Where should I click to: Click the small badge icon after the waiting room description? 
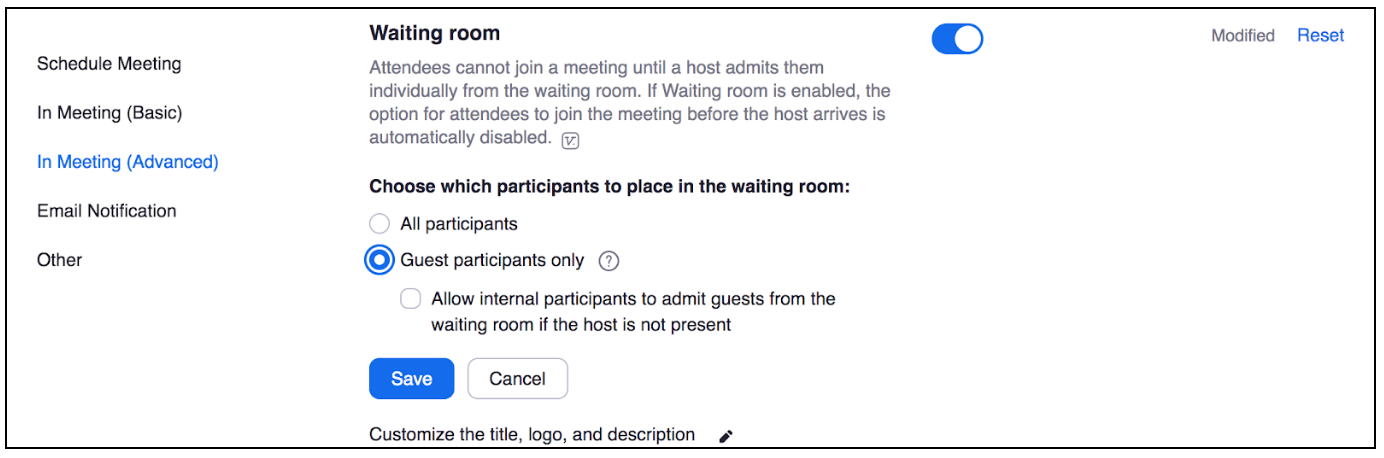(570, 140)
